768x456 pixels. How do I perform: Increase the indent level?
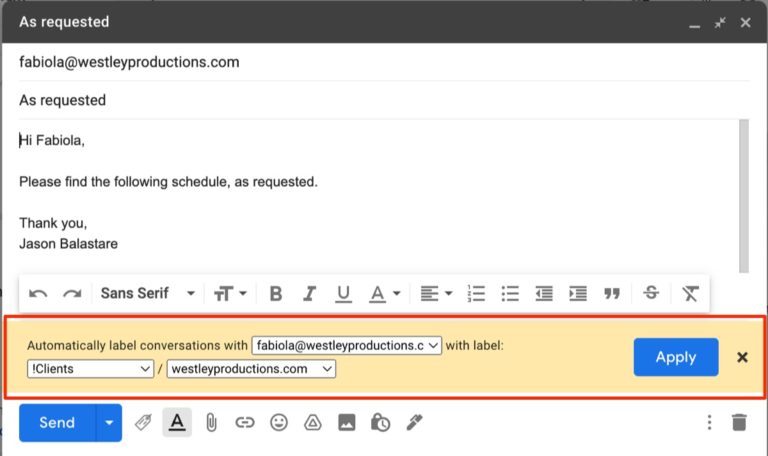578,294
